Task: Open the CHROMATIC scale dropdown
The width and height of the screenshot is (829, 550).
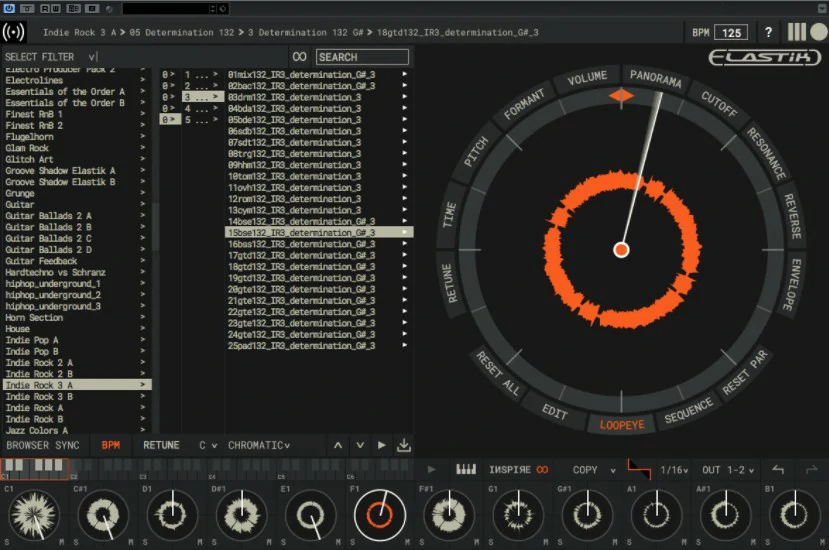Action: click(x=259, y=445)
